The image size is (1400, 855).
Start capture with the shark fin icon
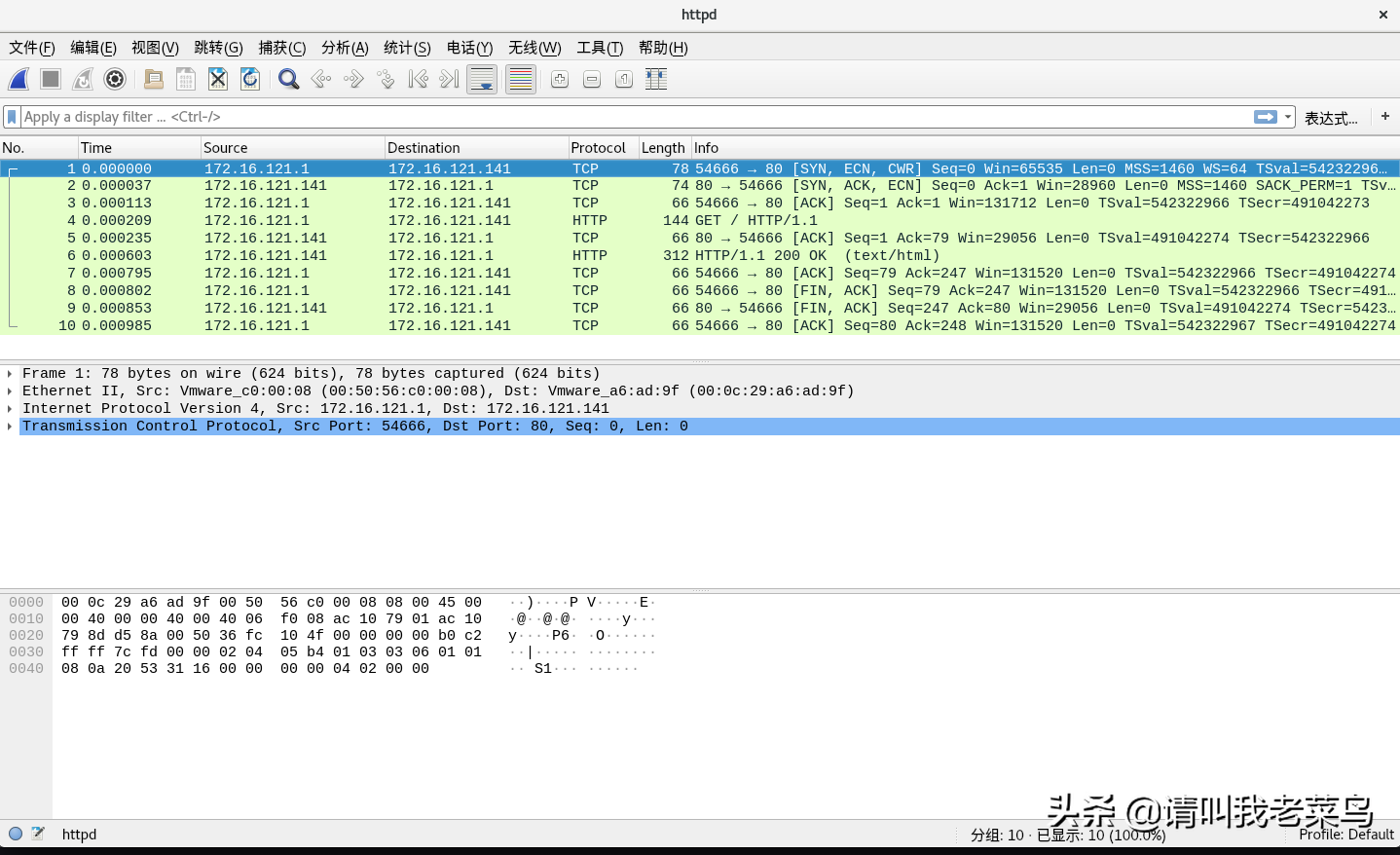coord(18,80)
